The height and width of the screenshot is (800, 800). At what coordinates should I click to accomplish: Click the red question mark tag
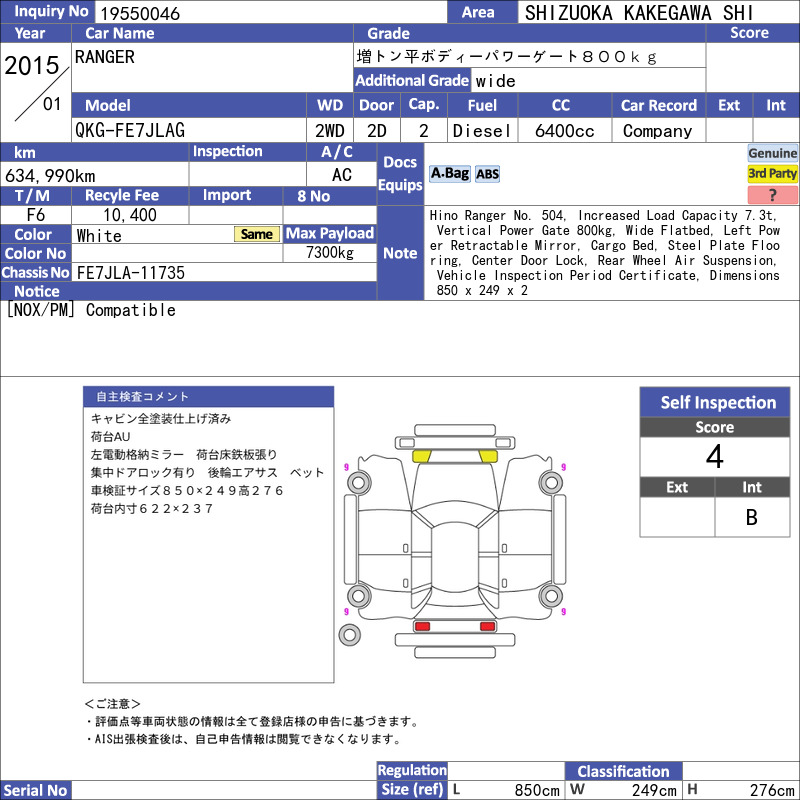click(772, 194)
